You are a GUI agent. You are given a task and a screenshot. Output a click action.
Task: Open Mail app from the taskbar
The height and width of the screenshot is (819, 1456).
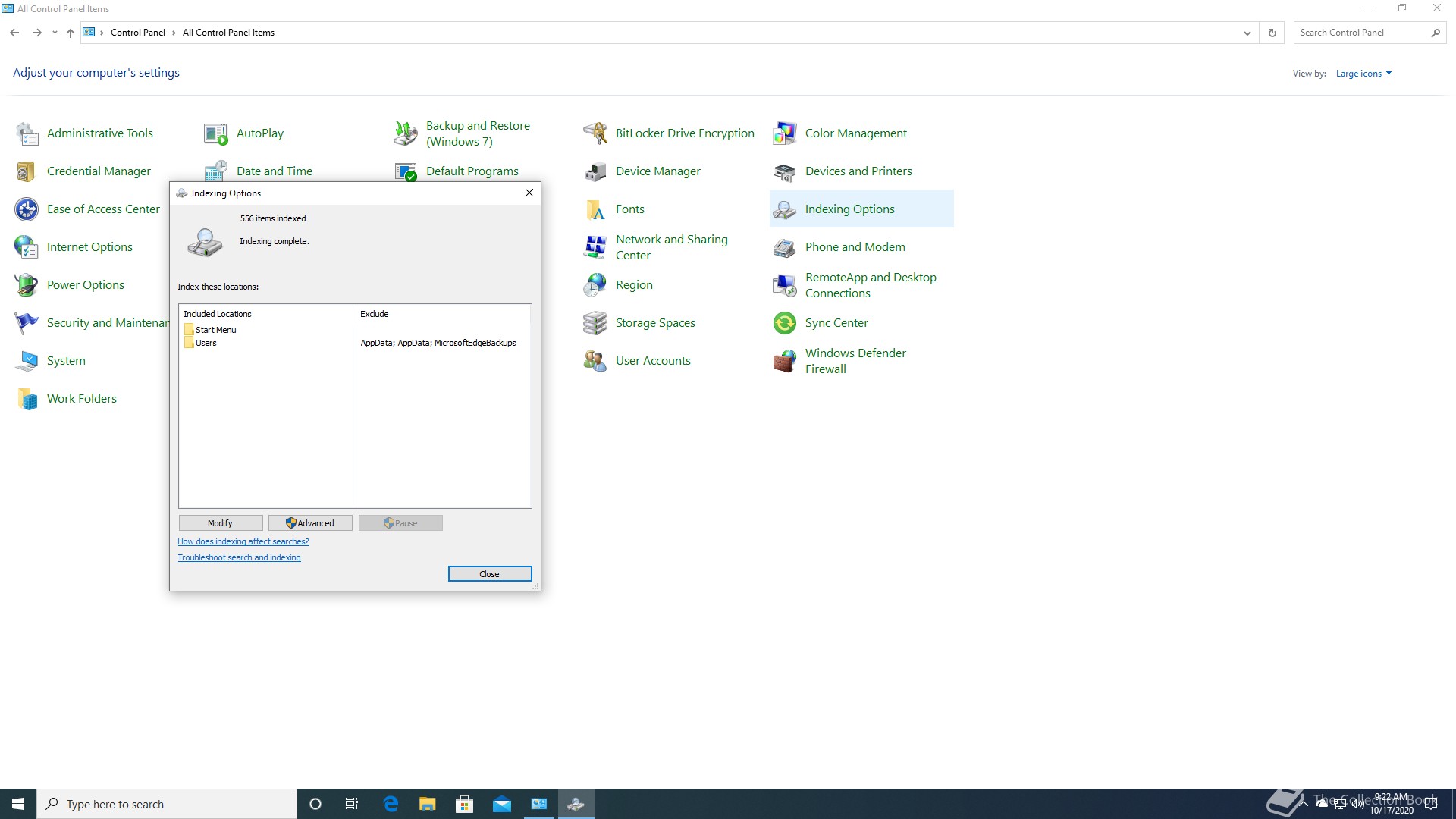pos(502,804)
